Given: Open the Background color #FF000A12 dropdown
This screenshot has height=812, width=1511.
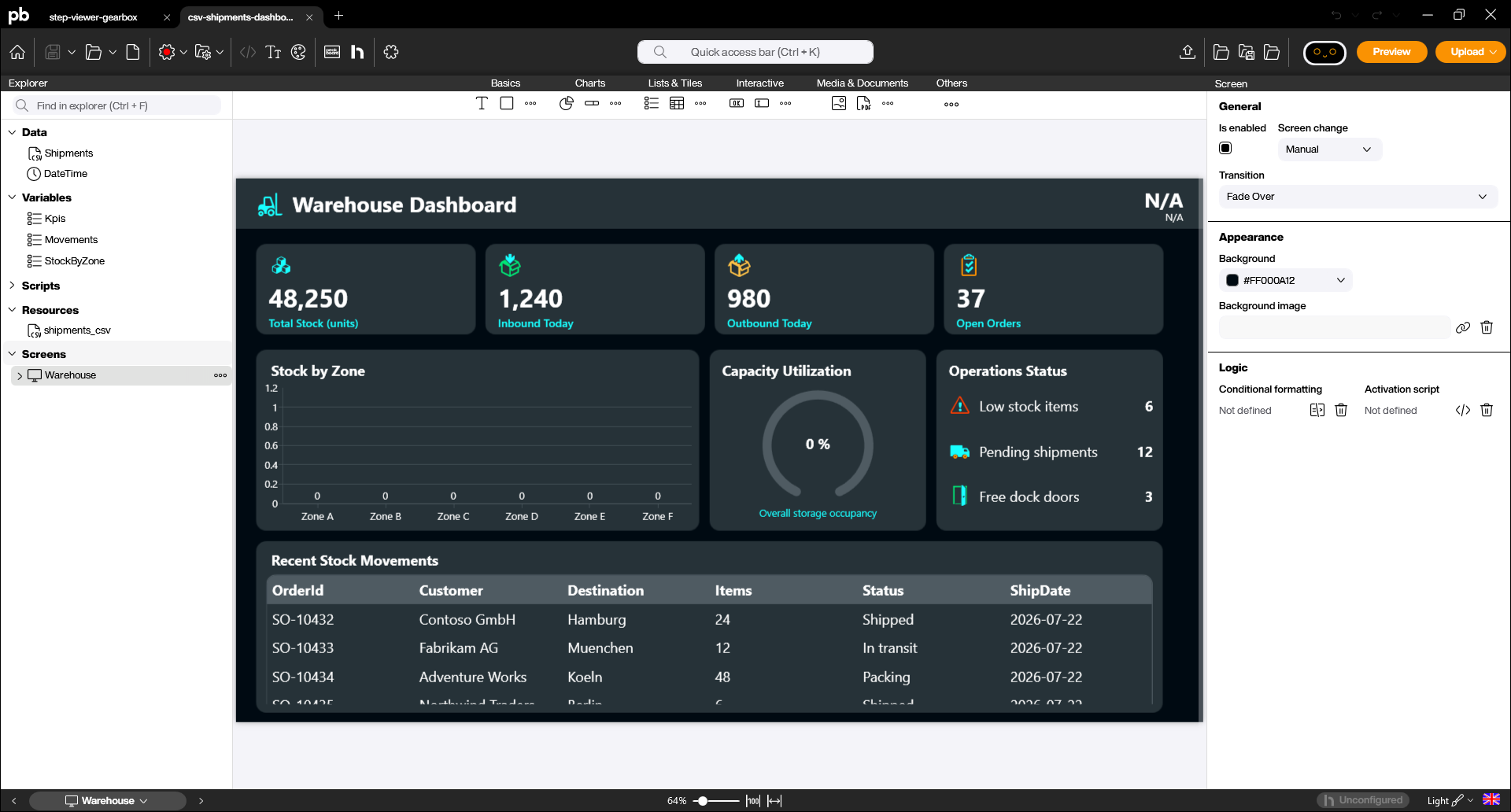Looking at the screenshot, I should (1285, 280).
